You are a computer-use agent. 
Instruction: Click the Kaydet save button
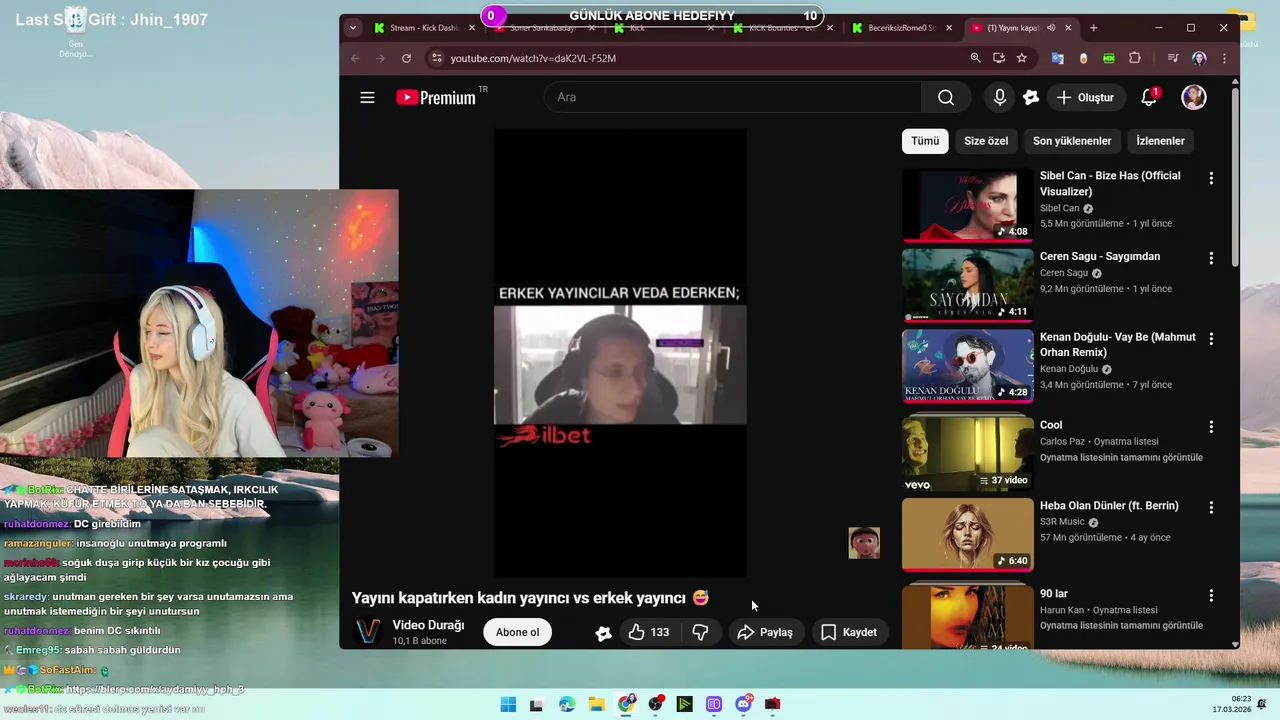pos(849,632)
